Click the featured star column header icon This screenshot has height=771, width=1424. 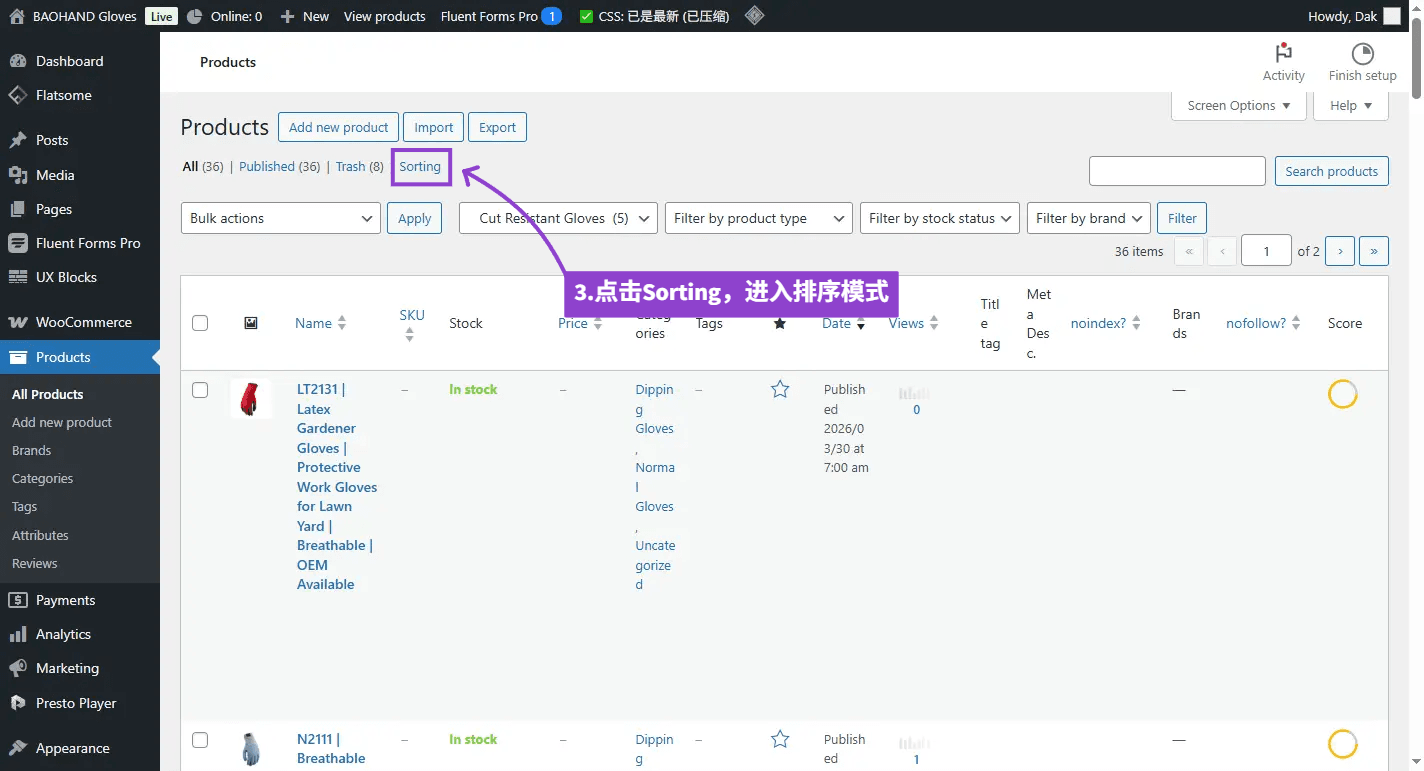[780, 323]
